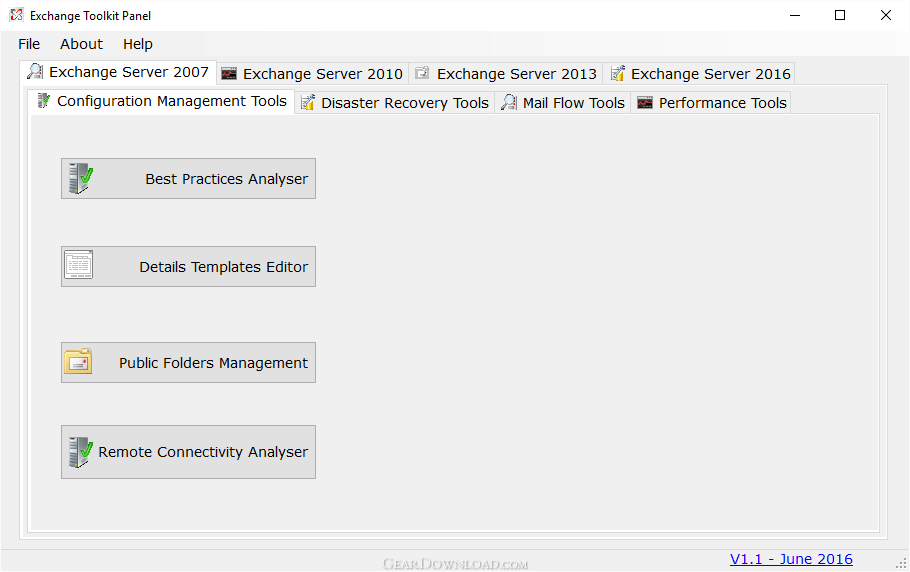
Task: Open Public Folders Management
Action: click(x=189, y=363)
